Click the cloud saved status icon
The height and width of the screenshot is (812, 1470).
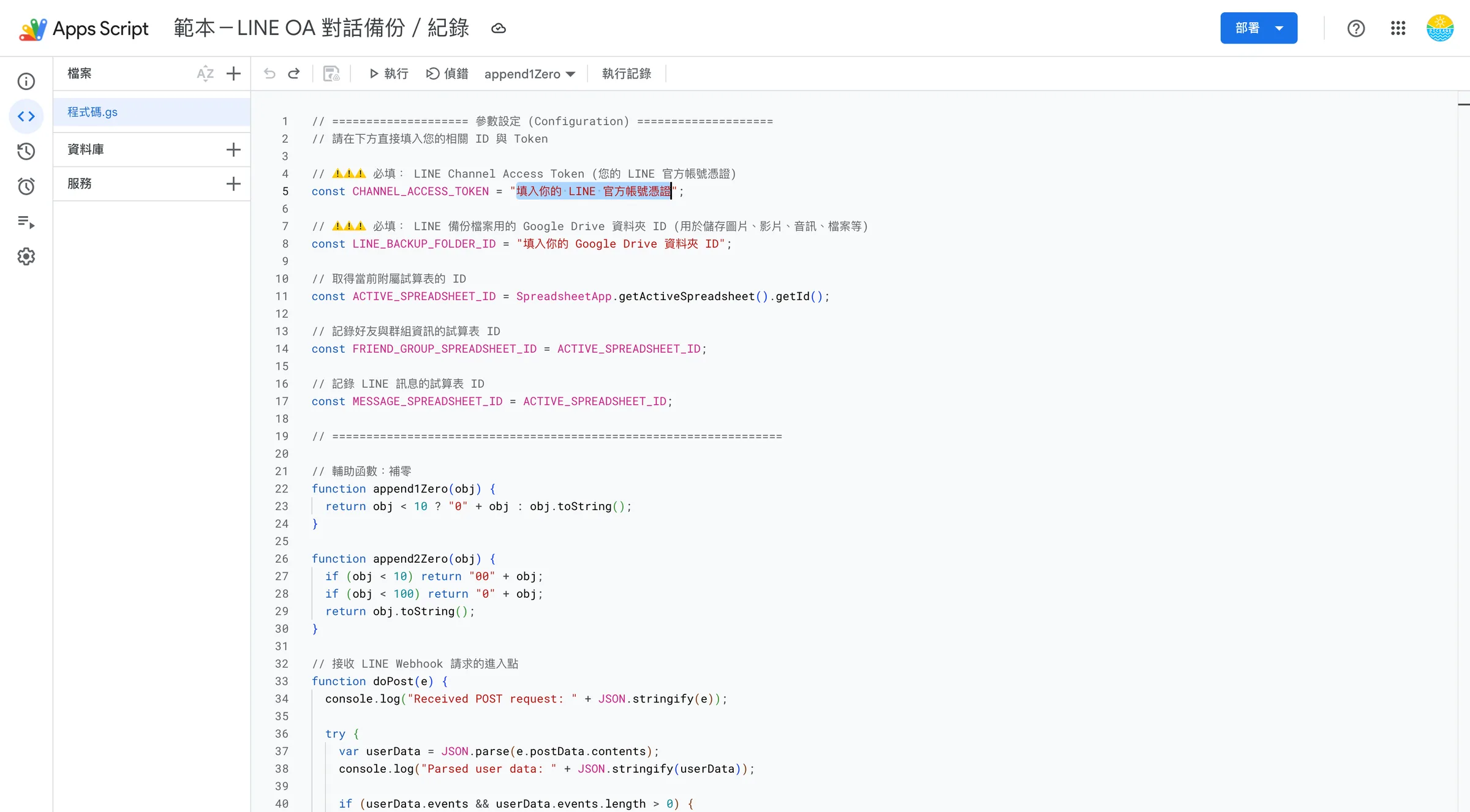point(499,28)
